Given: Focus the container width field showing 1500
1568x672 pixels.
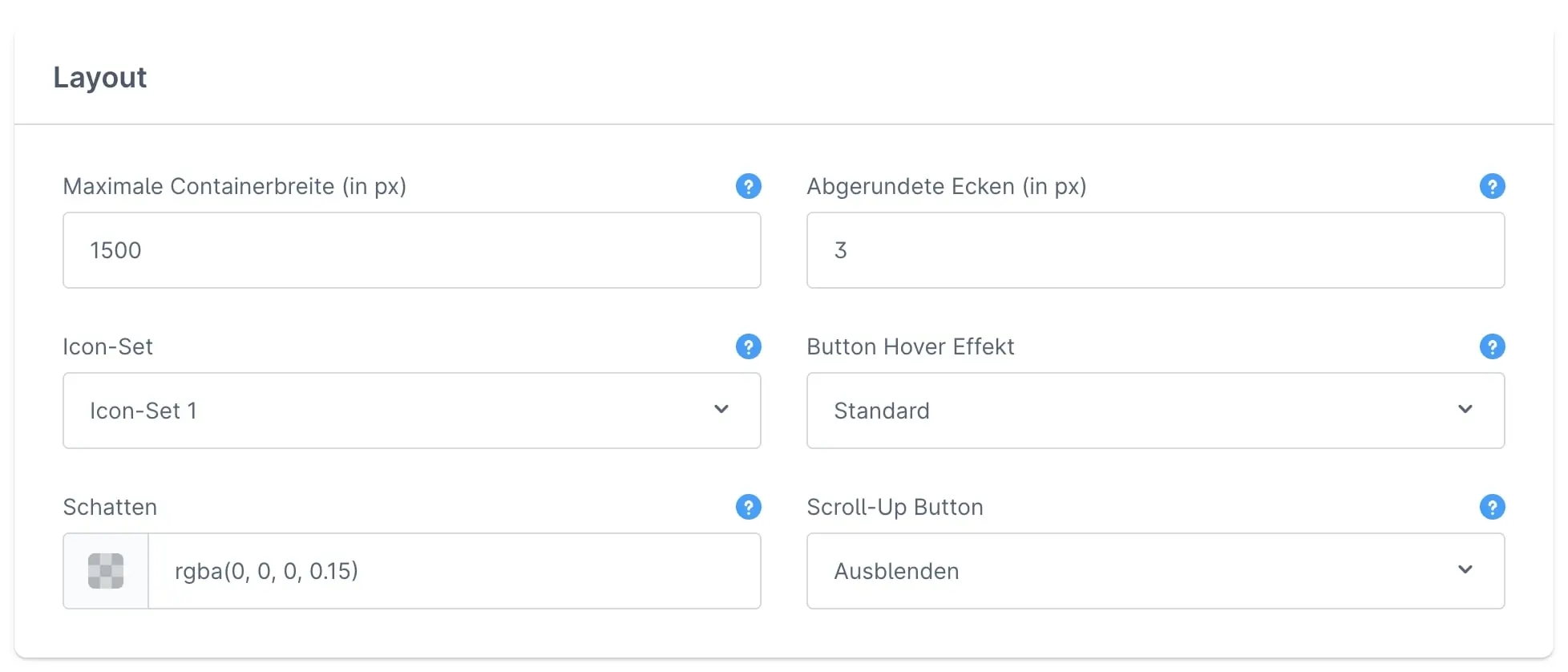Looking at the screenshot, I should point(411,250).
